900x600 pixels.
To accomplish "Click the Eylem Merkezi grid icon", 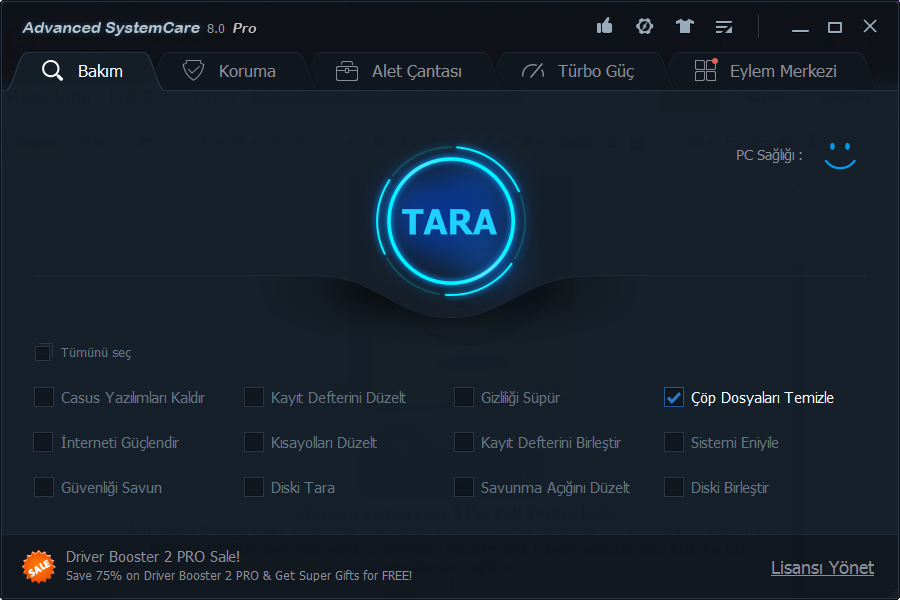I will pos(705,71).
